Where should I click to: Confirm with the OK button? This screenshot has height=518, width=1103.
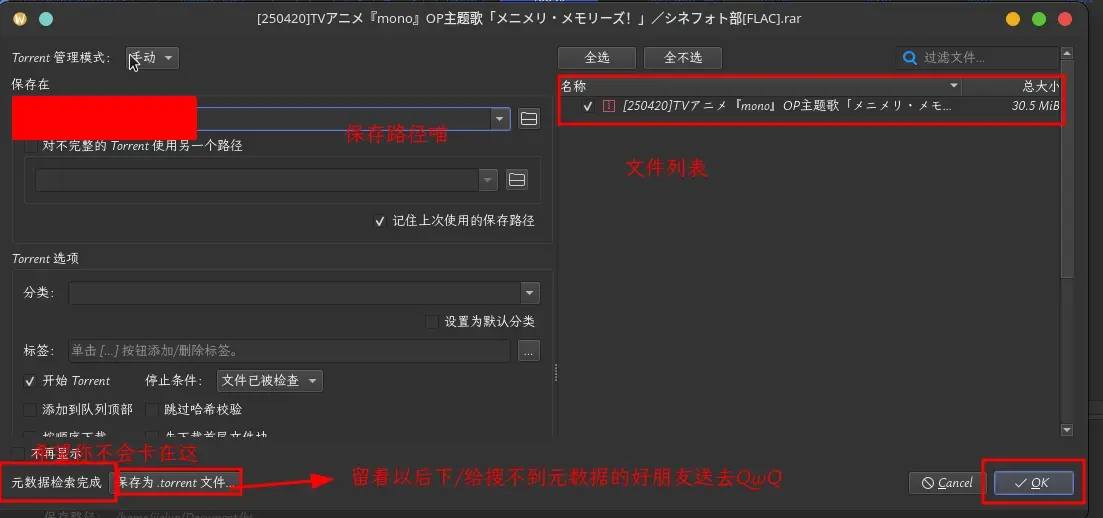(x=1033, y=483)
